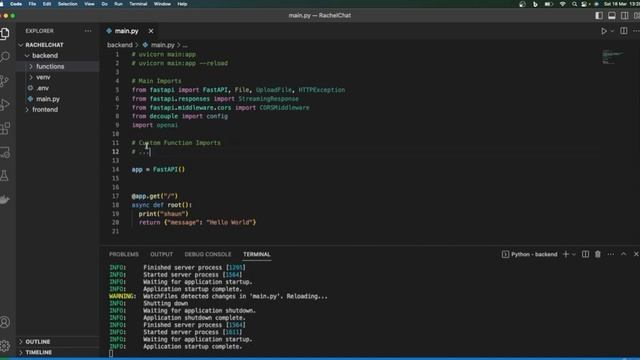
Task: Open the terminal launch profile dropdown
Action: click(x=574, y=255)
